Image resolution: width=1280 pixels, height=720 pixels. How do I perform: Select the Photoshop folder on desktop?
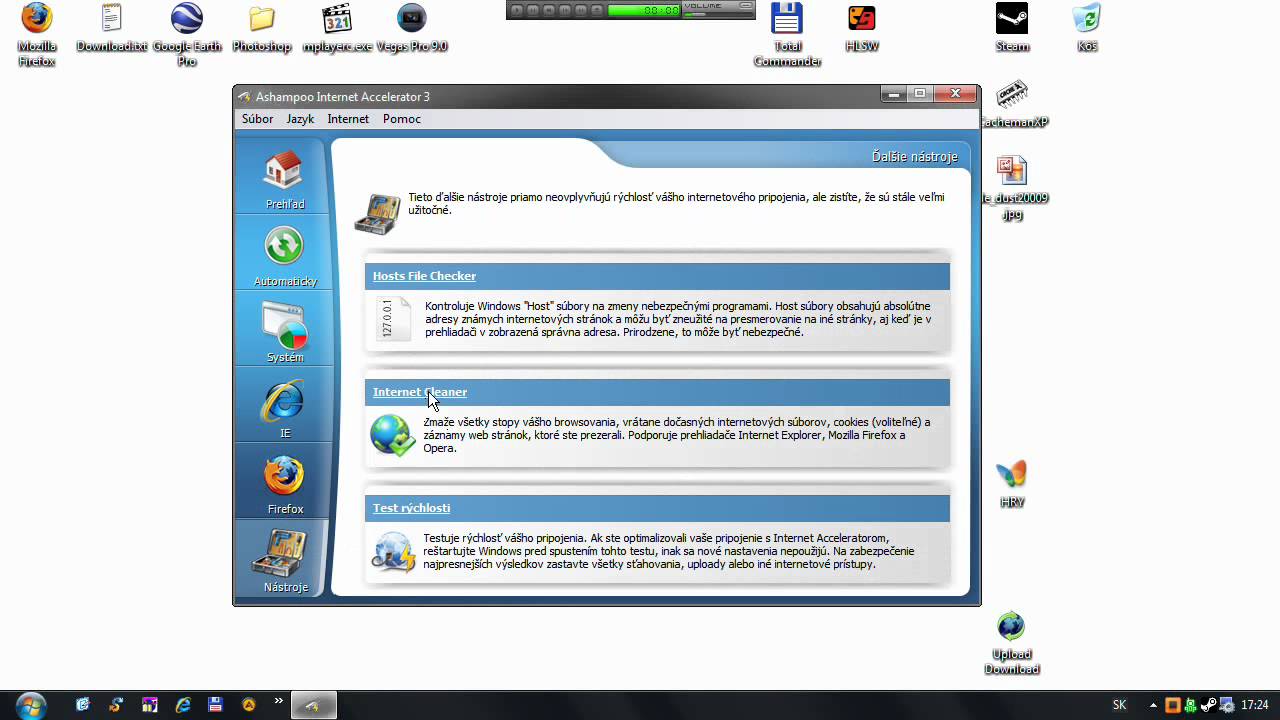click(262, 28)
